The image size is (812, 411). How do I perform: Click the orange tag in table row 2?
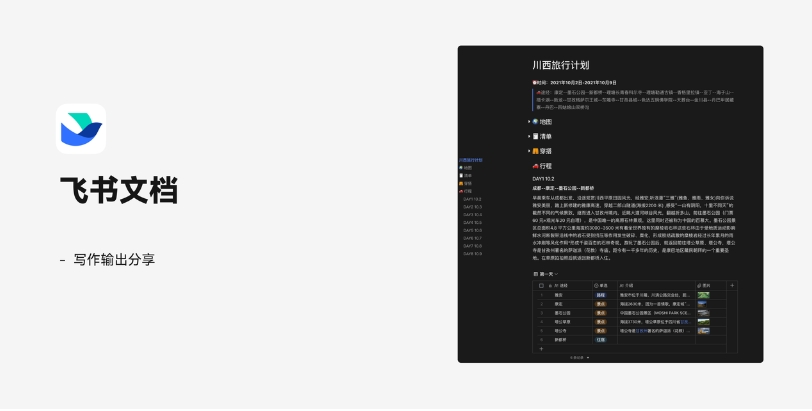click(601, 304)
